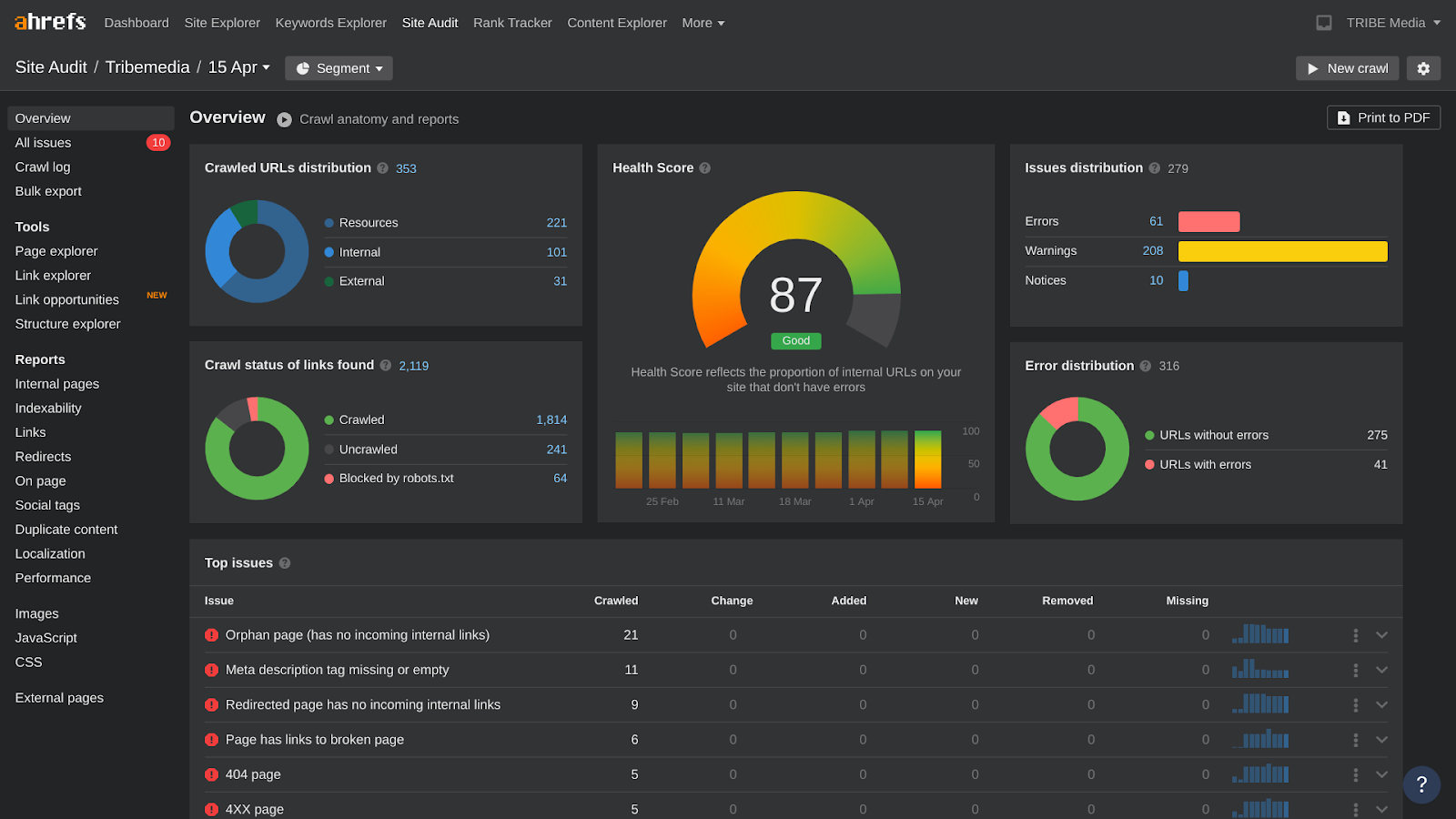Open the Segment dropdown
The width and height of the screenshot is (1456, 819).
(x=339, y=68)
